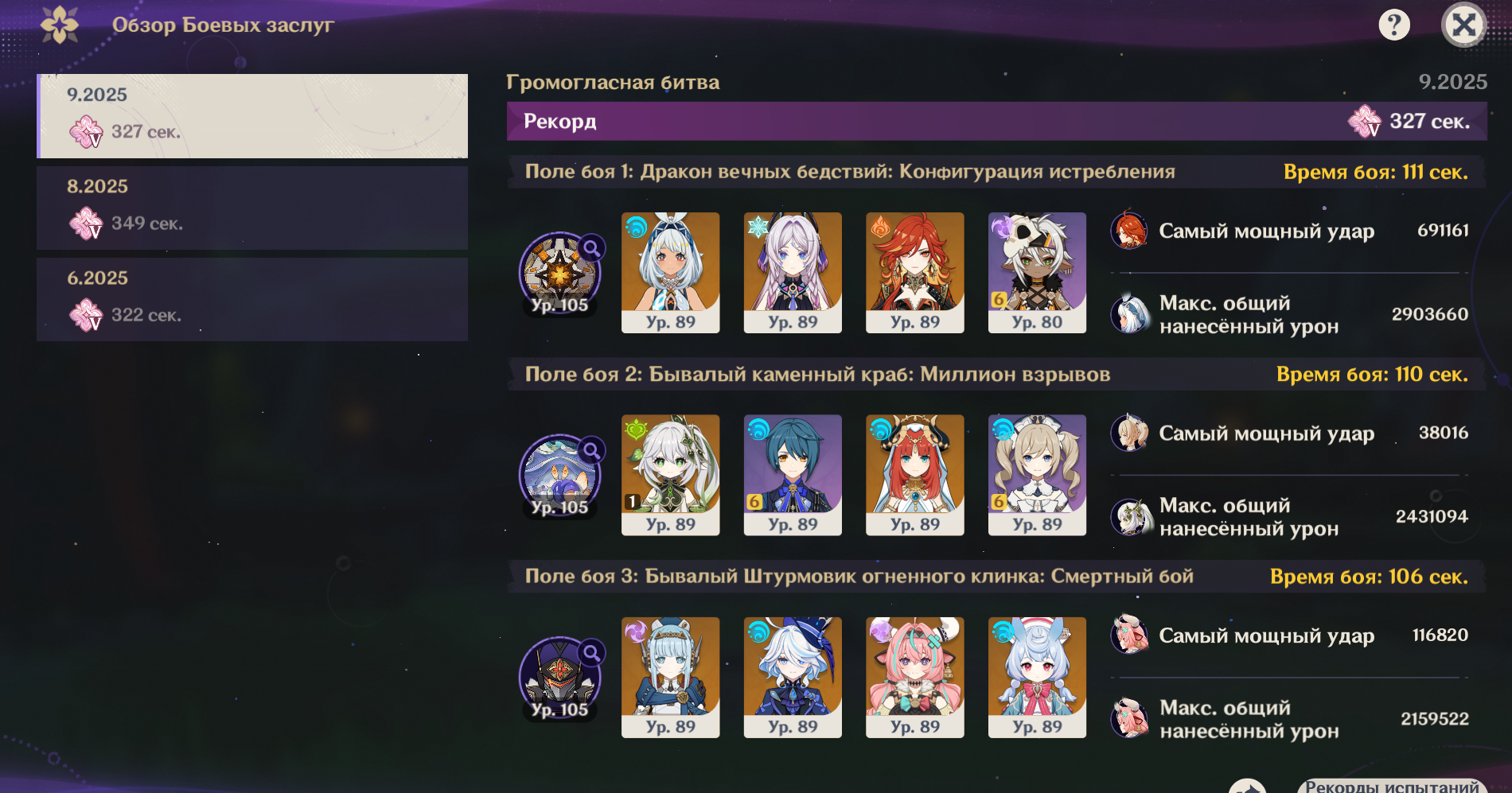Select the 9.2025 record with 327 сек.
The height and width of the screenshot is (793, 1512).
(x=252, y=116)
